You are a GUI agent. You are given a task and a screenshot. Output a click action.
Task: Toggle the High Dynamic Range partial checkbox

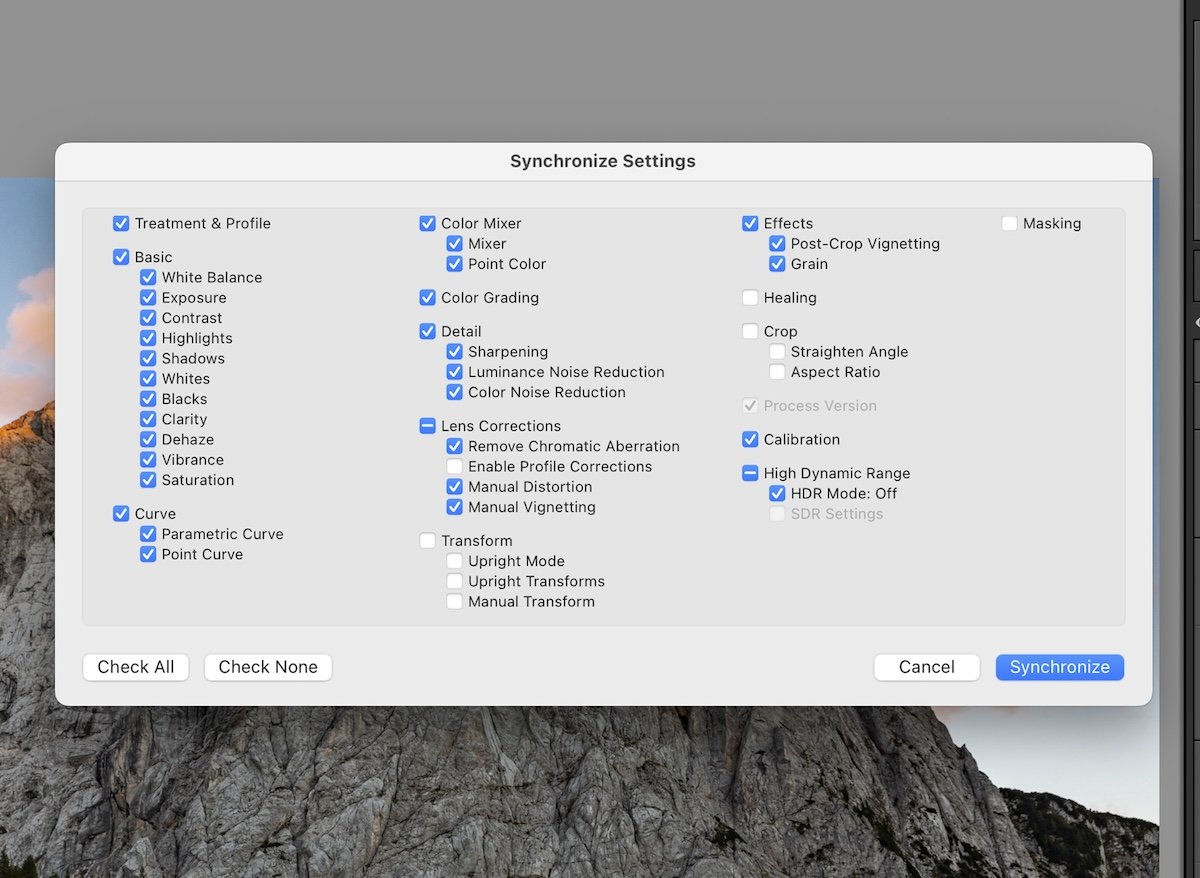click(751, 473)
